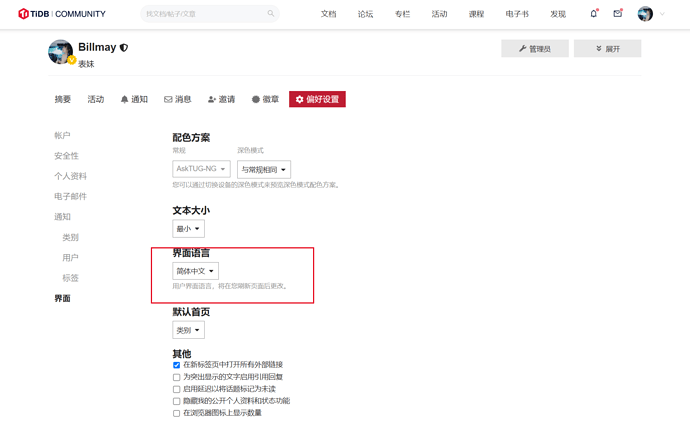Select 界面 in the side menu
This screenshot has width=690, height=421.
[x=62, y=298]
